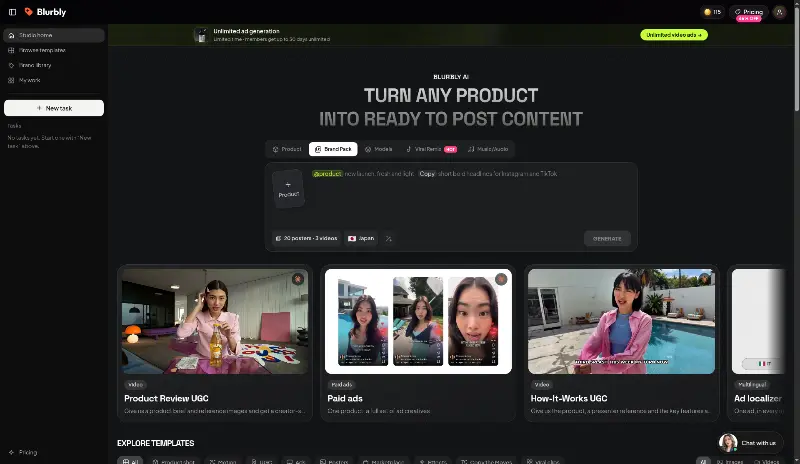Click the Multilingual tag on Ad localizer
Screen dimensions: 800x464
click(x=752, y=384)
